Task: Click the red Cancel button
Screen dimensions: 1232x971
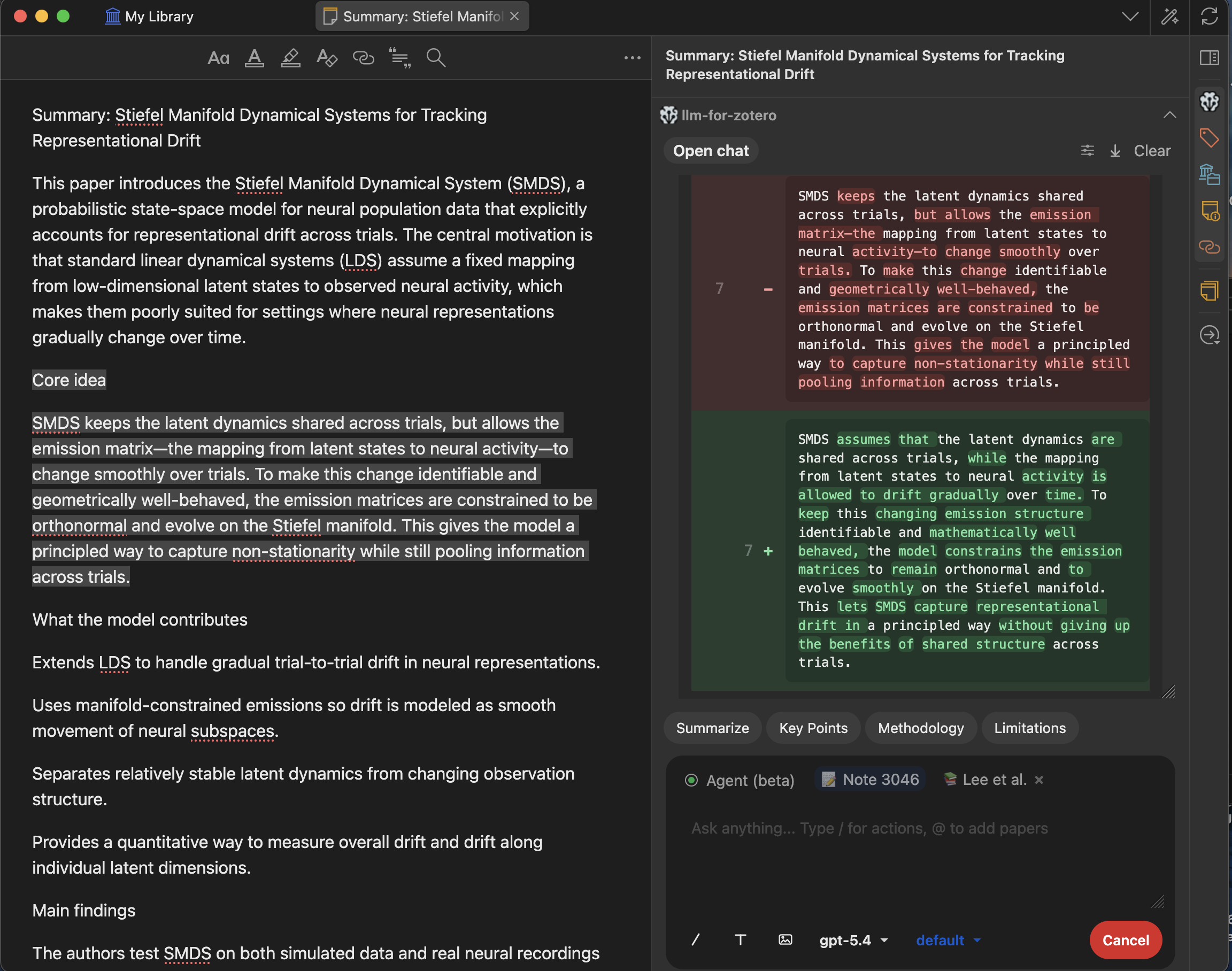Action: pos(1125,941)
